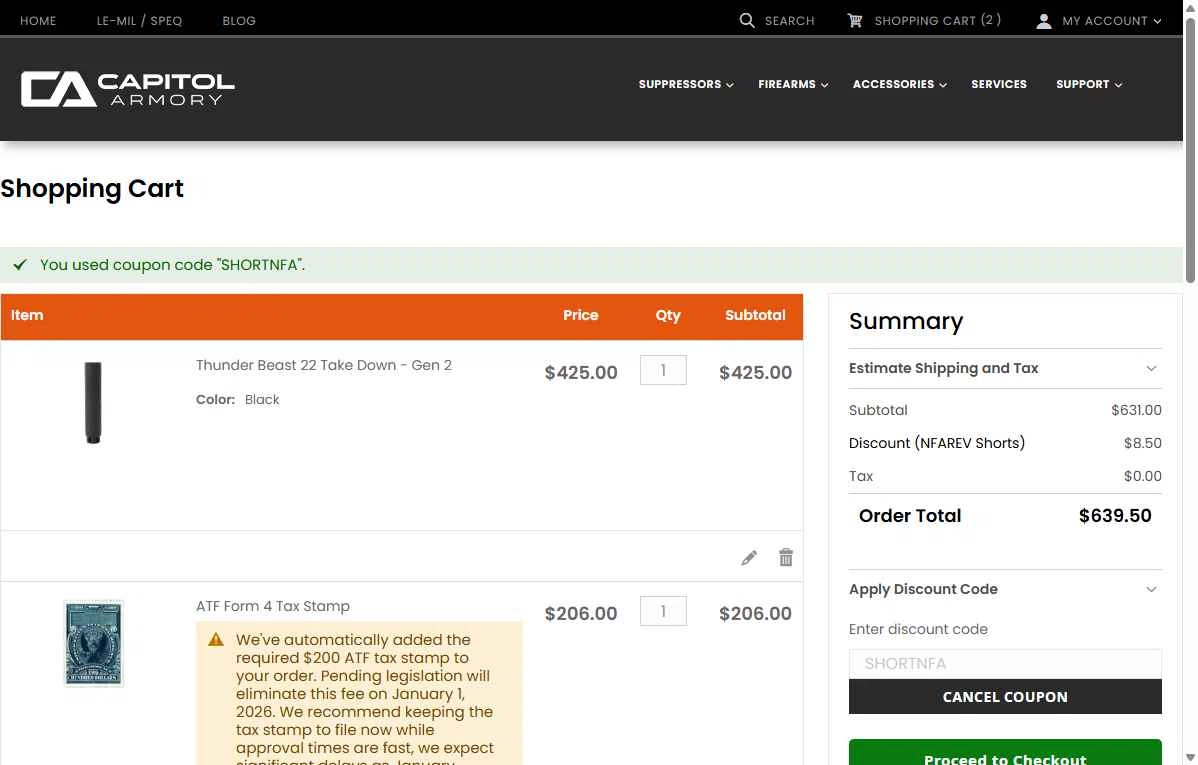Go to the Home page link
1198x765 pixels.
(x=38, y=21)
